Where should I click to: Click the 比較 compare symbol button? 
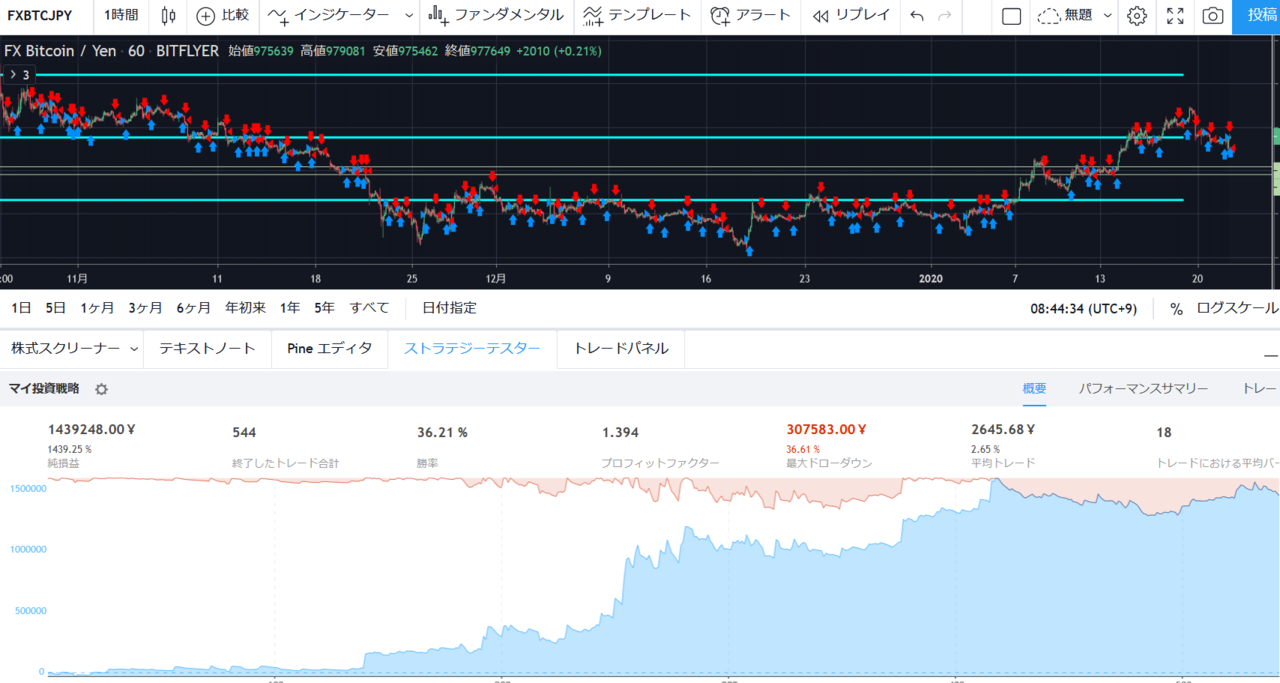point(222,16)
